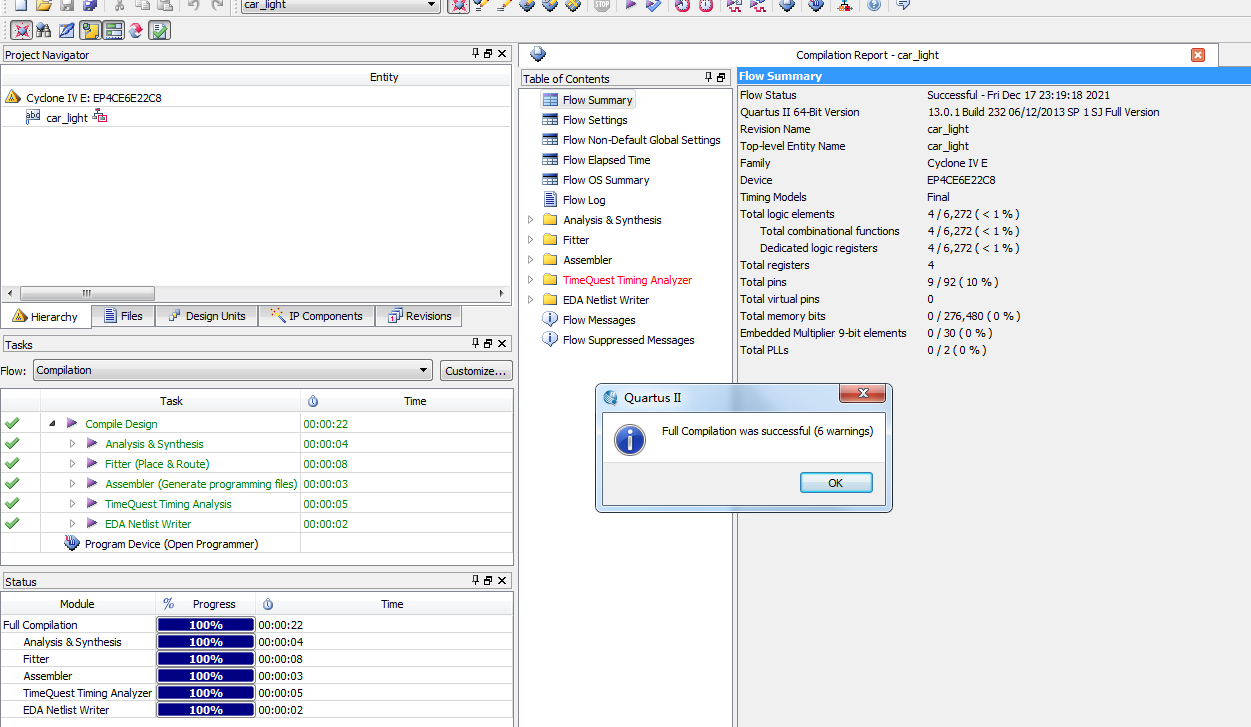Viewport: 1251px width, 727px height.
Task: Click the binoculars Find icon
Action: click(x=43, y=30)
